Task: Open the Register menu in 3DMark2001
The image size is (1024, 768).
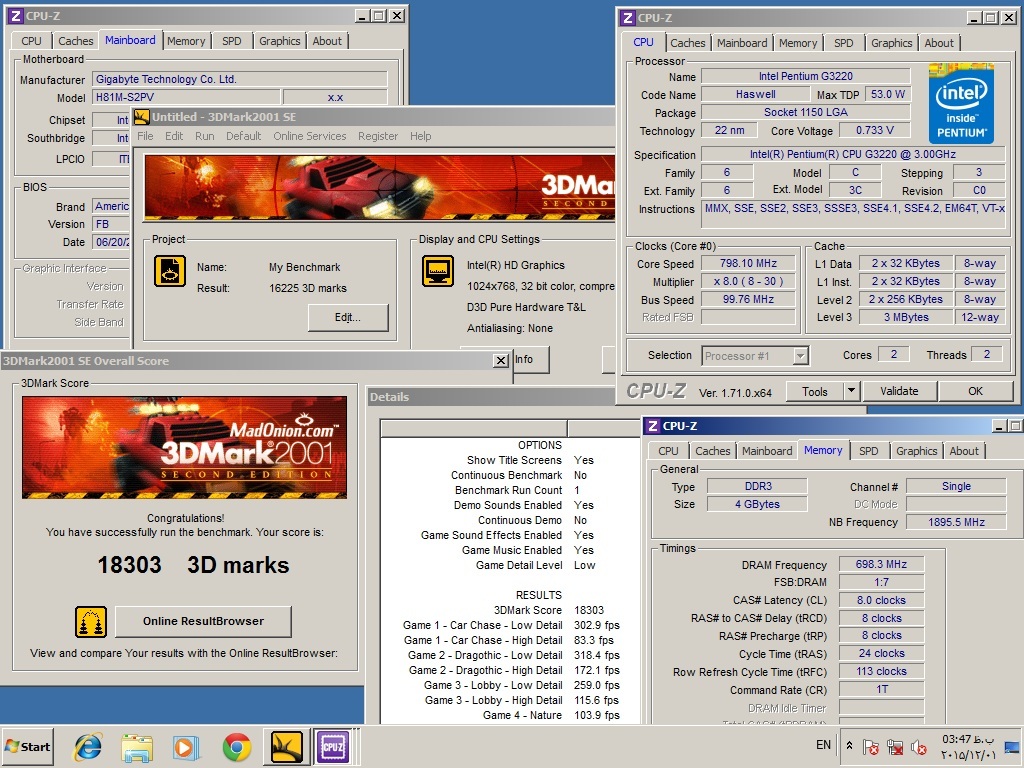Action: (x=377, y=136)
